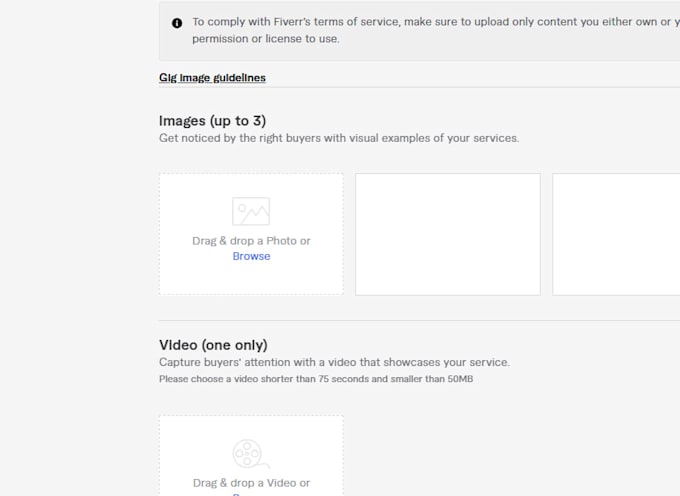Screen dimensions: 680x496
Task: Click the 75 seconds and 50MB note
Action: tap(316, 379)
